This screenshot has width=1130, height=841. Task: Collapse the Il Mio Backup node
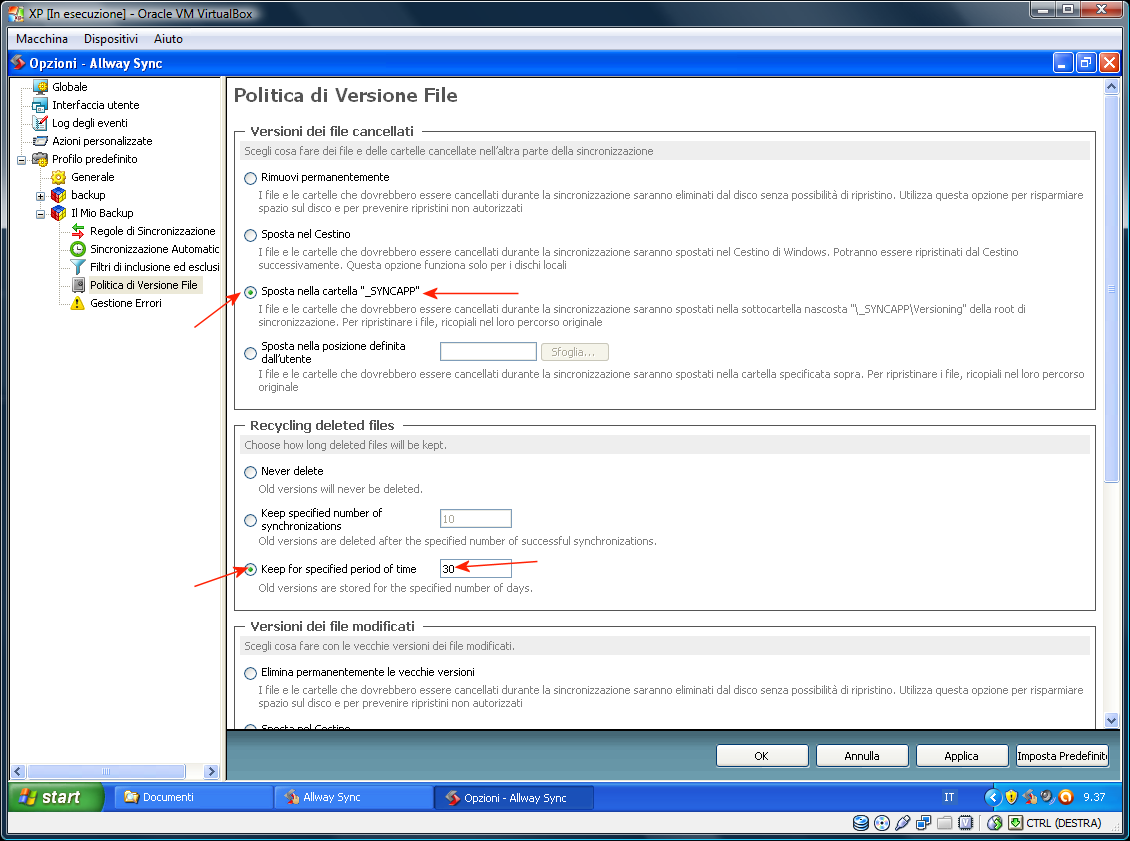tap(40, 214)
